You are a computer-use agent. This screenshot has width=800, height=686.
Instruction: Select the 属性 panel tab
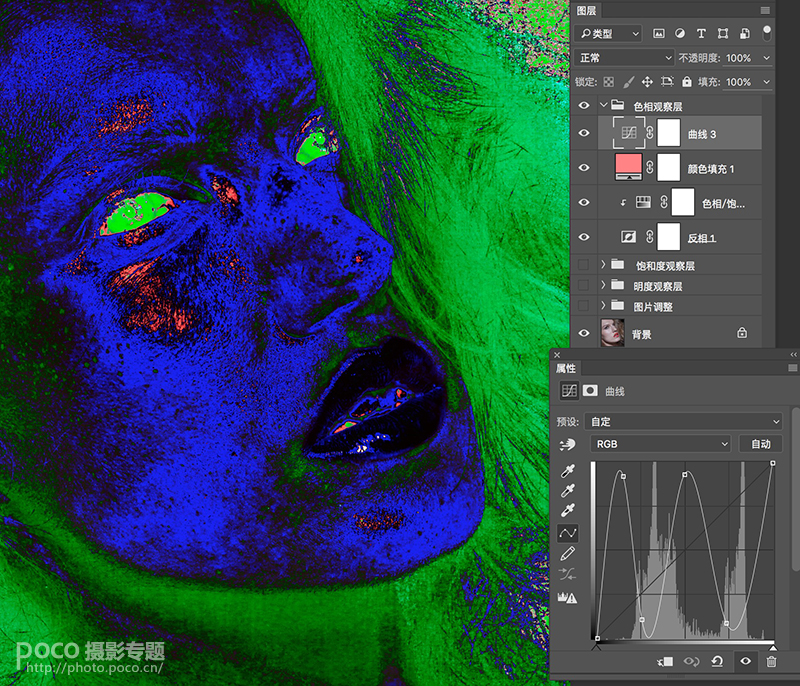[x=566, y=368]
